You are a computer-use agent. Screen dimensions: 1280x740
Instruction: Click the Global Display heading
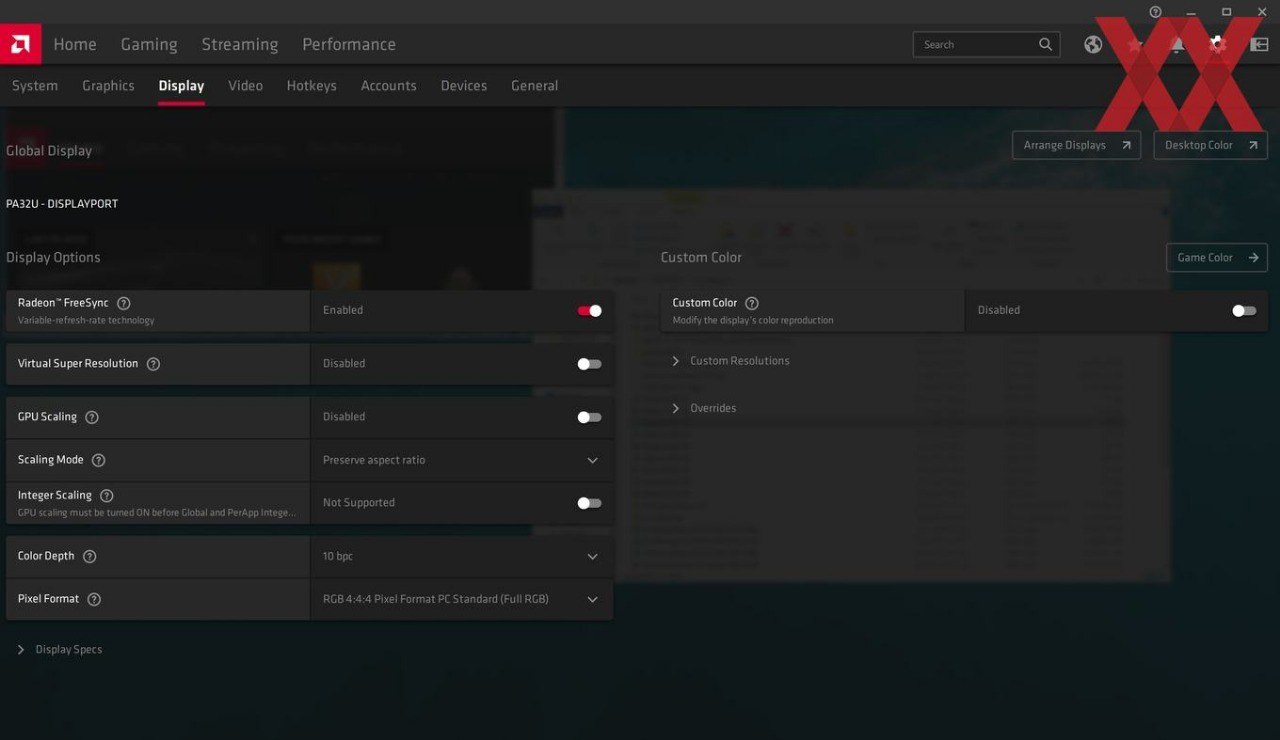point(49,151)
